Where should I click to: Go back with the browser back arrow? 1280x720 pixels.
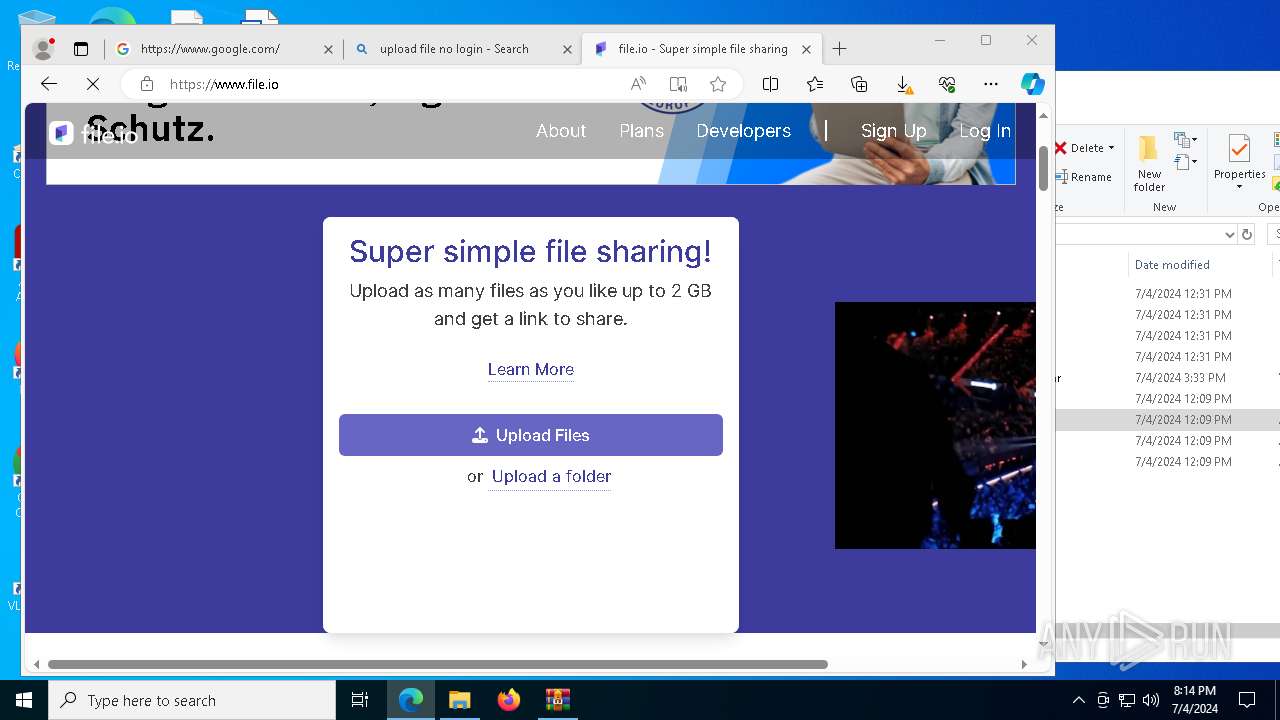(x=49, y=84)
